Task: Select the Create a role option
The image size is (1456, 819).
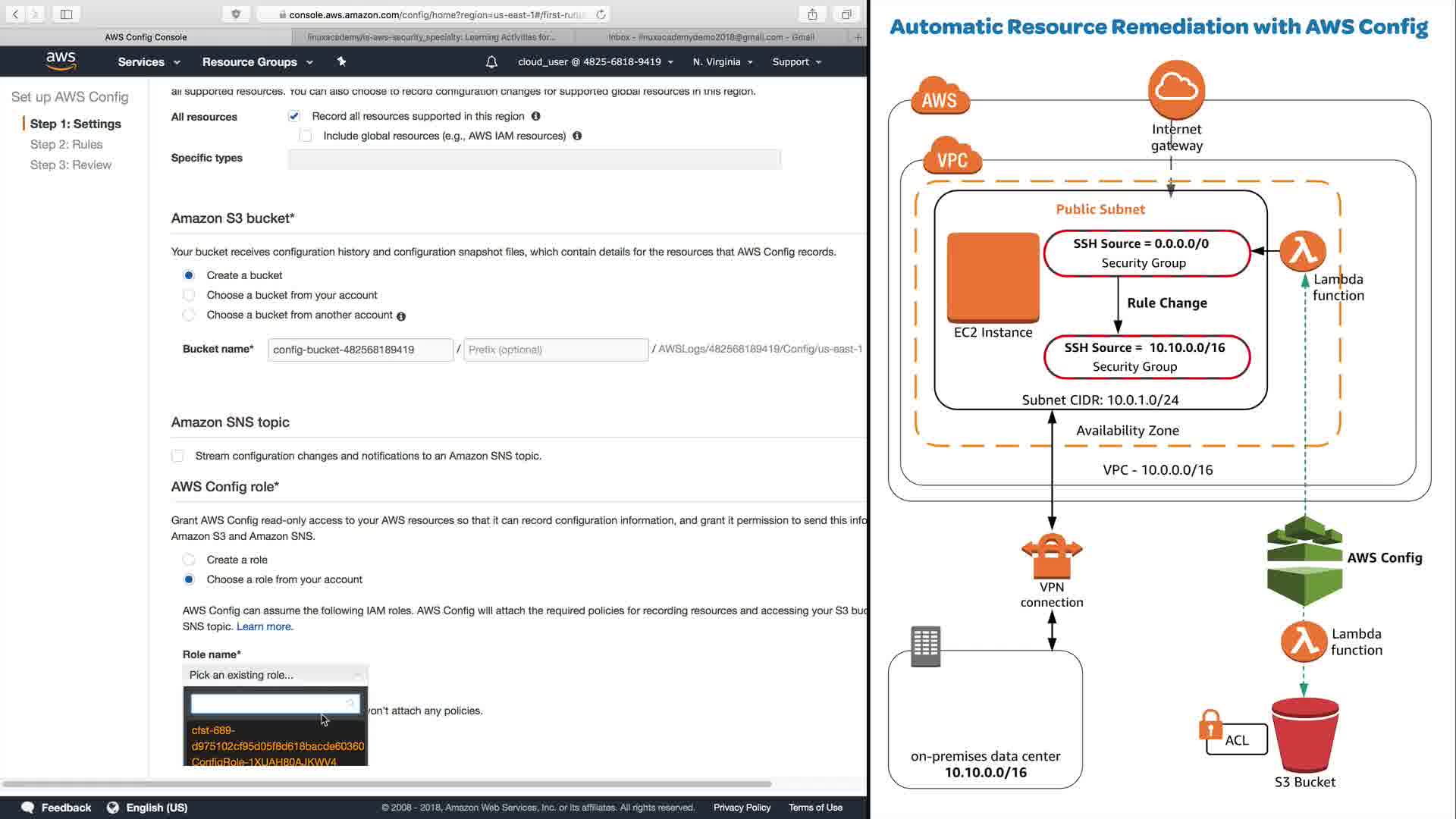Action: click(x=189, y=560)
